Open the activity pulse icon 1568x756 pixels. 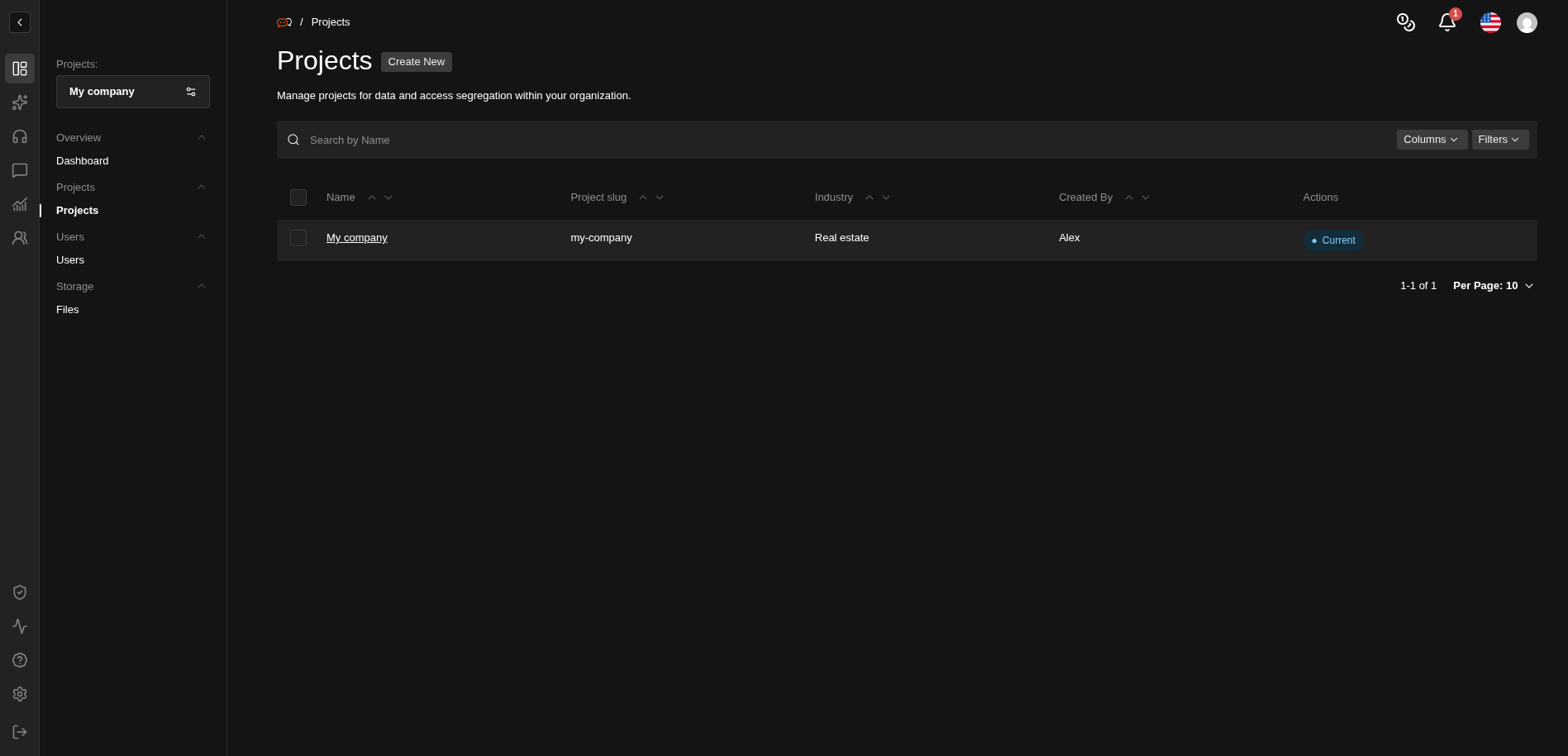(20, 626)
